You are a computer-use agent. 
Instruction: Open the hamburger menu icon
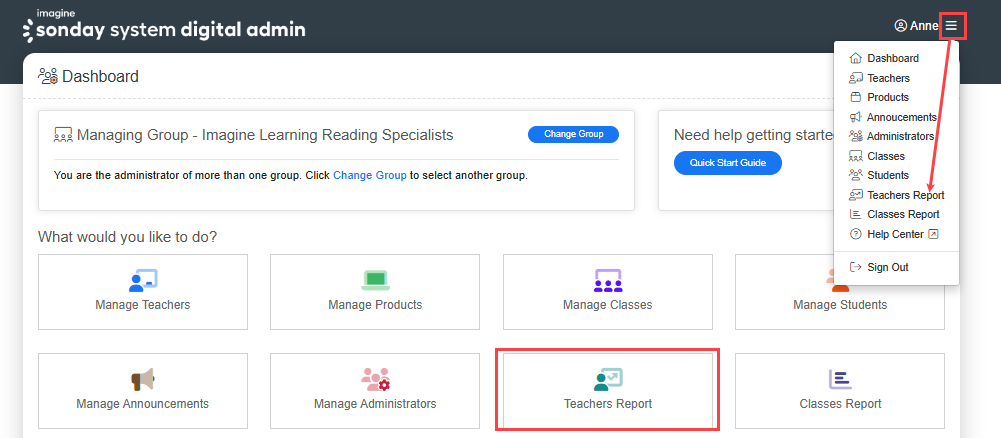point(951,26)
